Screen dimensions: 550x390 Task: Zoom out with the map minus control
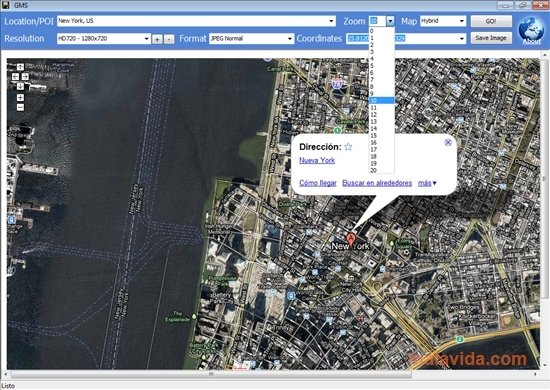coord(20,107)
